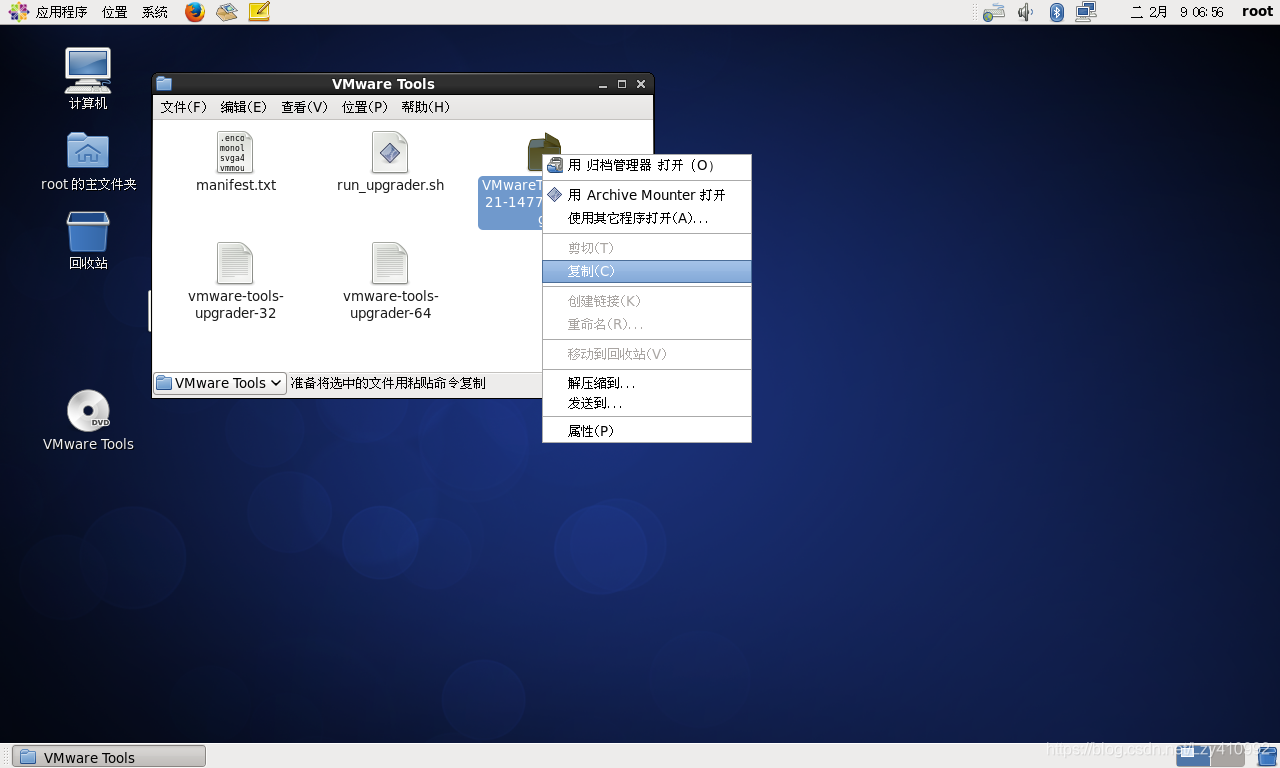The width and height of the screenshot is (1280, 768).
Task: Open the 系统 menu in the top panel
Action: (x=155, y=12)
